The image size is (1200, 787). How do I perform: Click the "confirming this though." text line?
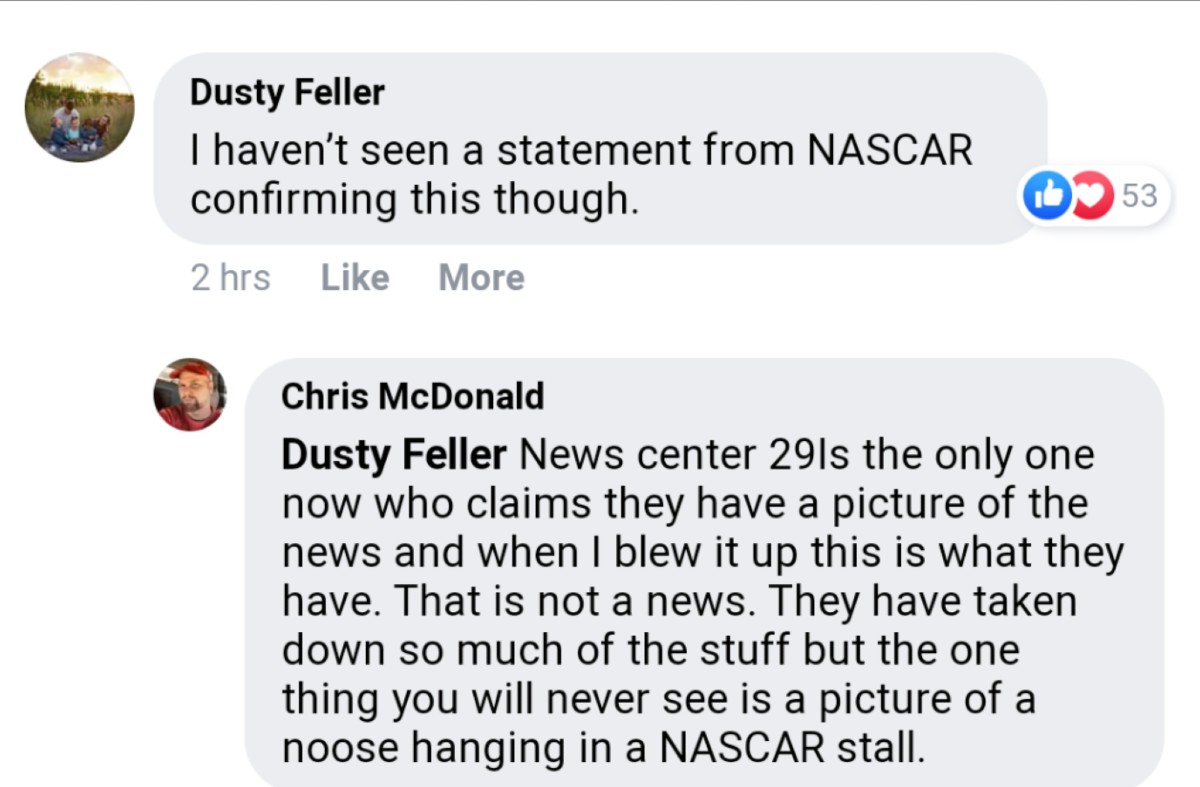[414, 199]
